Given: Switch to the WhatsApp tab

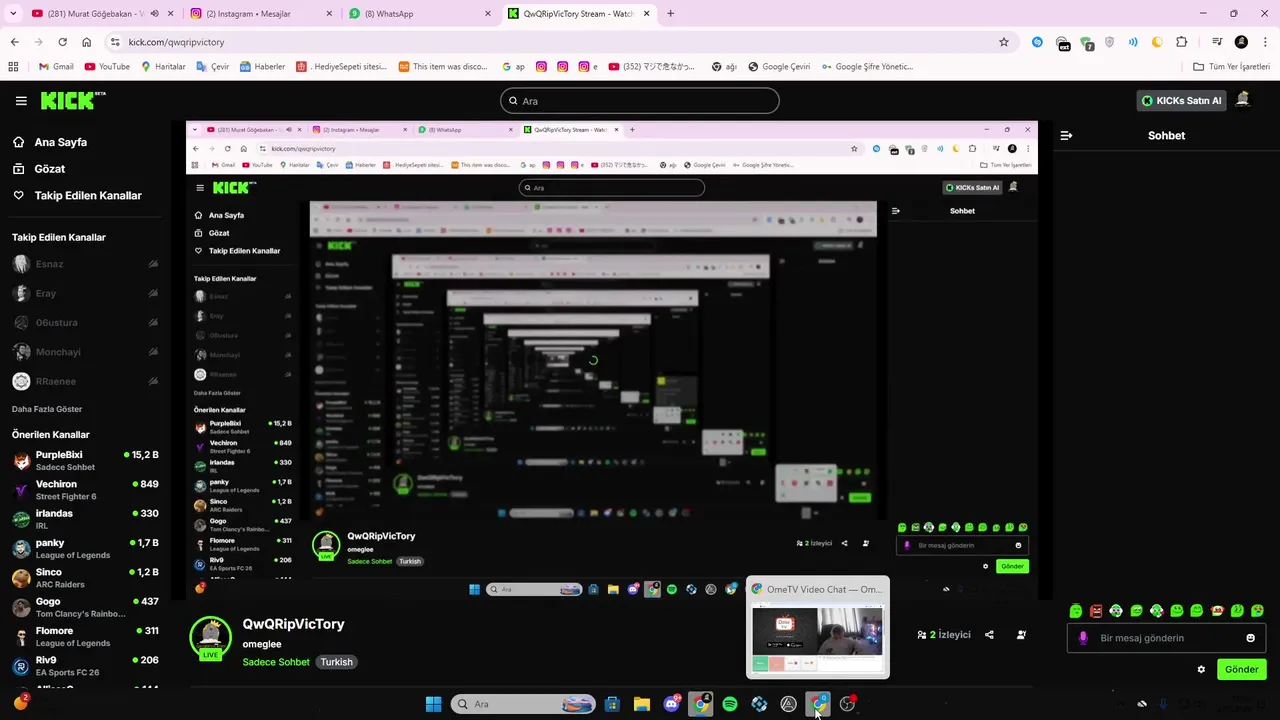Looking at the screenshot, I should tap(420, 14).
